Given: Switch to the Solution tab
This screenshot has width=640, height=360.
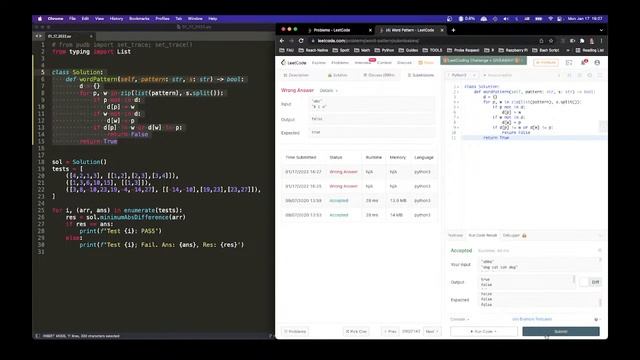Looking at the screenshot, I should (338, 75).
